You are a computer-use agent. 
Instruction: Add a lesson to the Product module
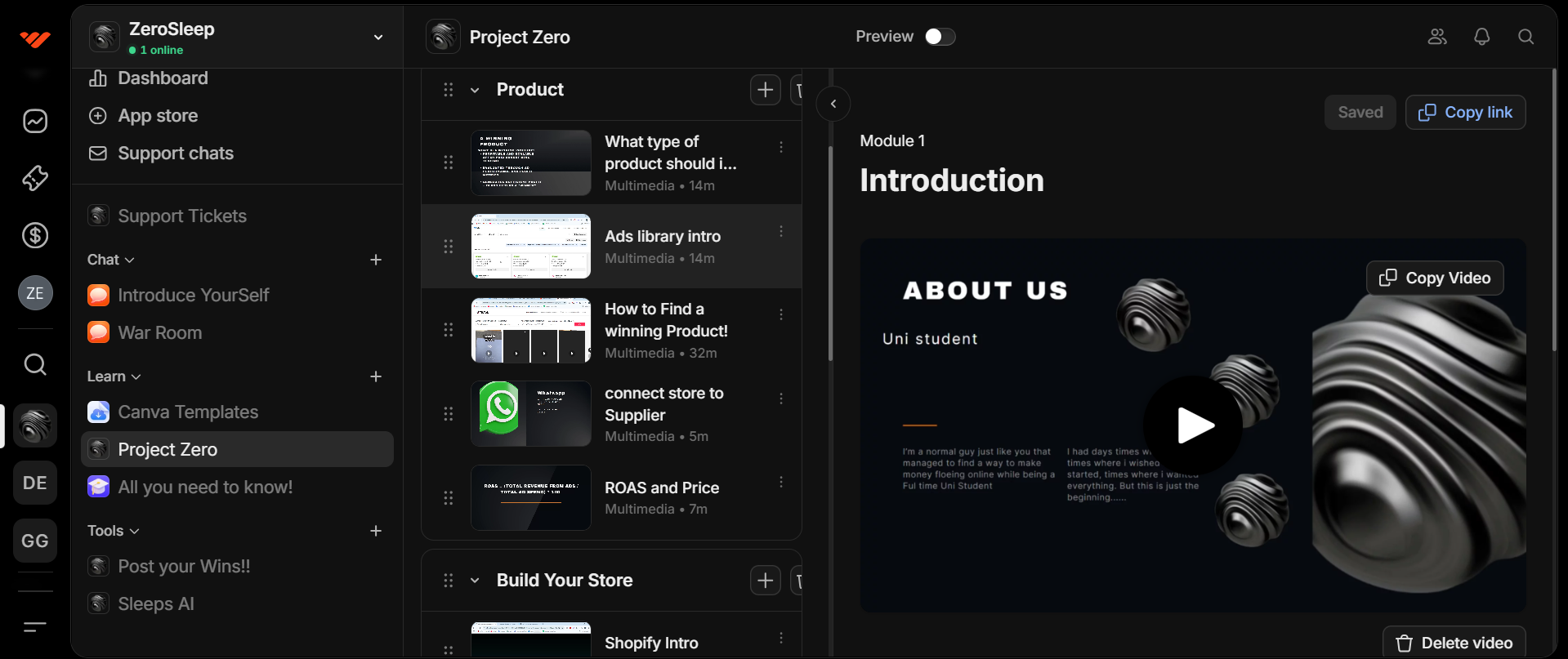[766, 90]
